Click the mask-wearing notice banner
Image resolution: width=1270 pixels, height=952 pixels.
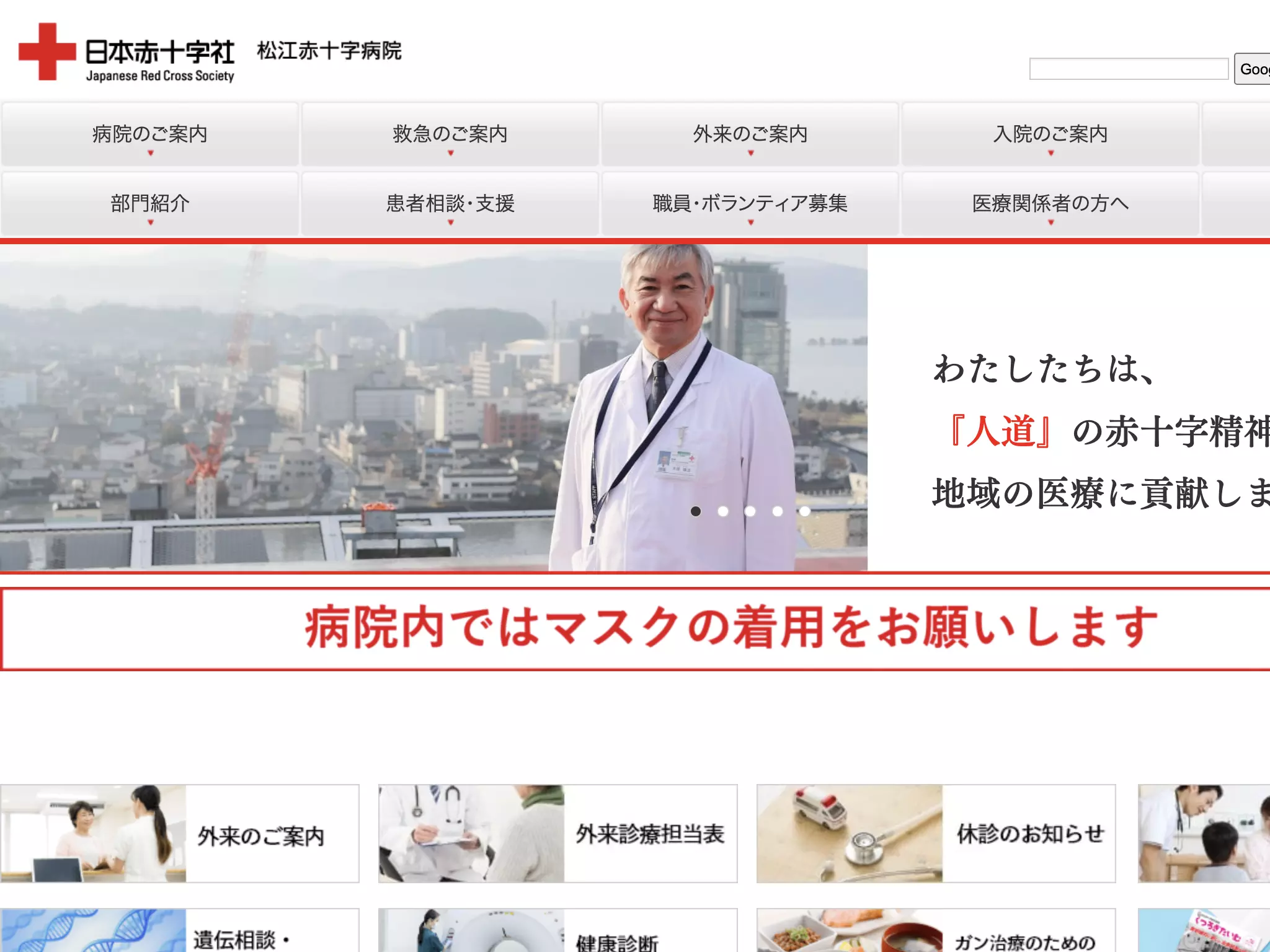click(x=635, y=629)
